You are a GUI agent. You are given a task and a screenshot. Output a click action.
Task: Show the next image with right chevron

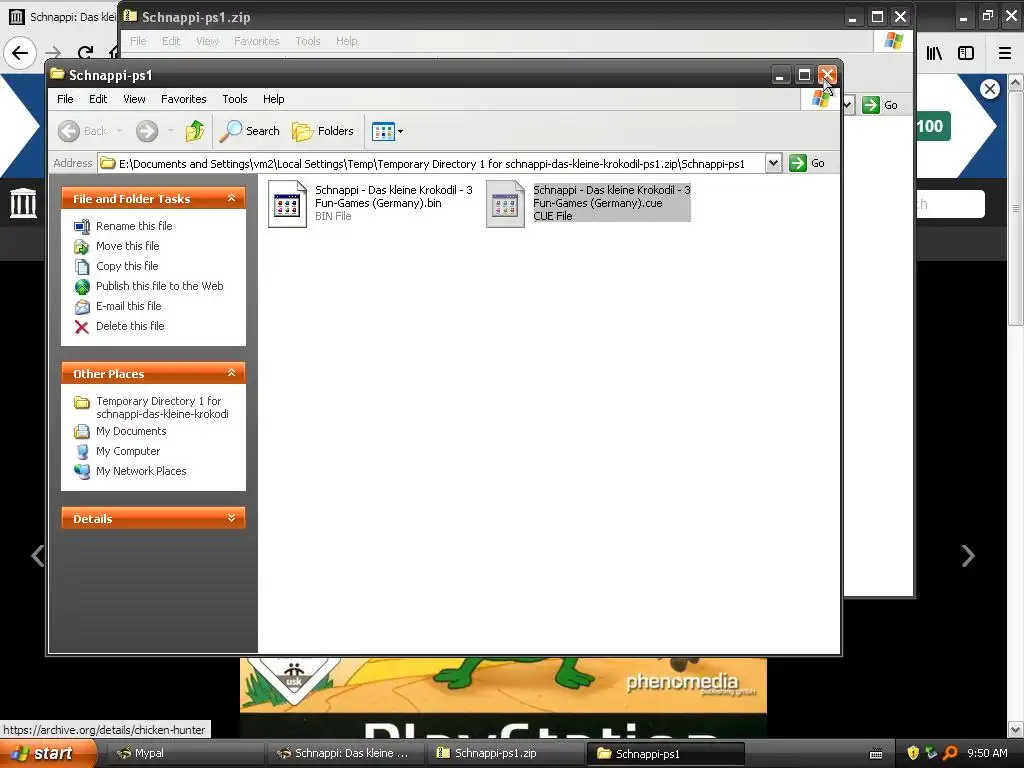tap(968, 556)
